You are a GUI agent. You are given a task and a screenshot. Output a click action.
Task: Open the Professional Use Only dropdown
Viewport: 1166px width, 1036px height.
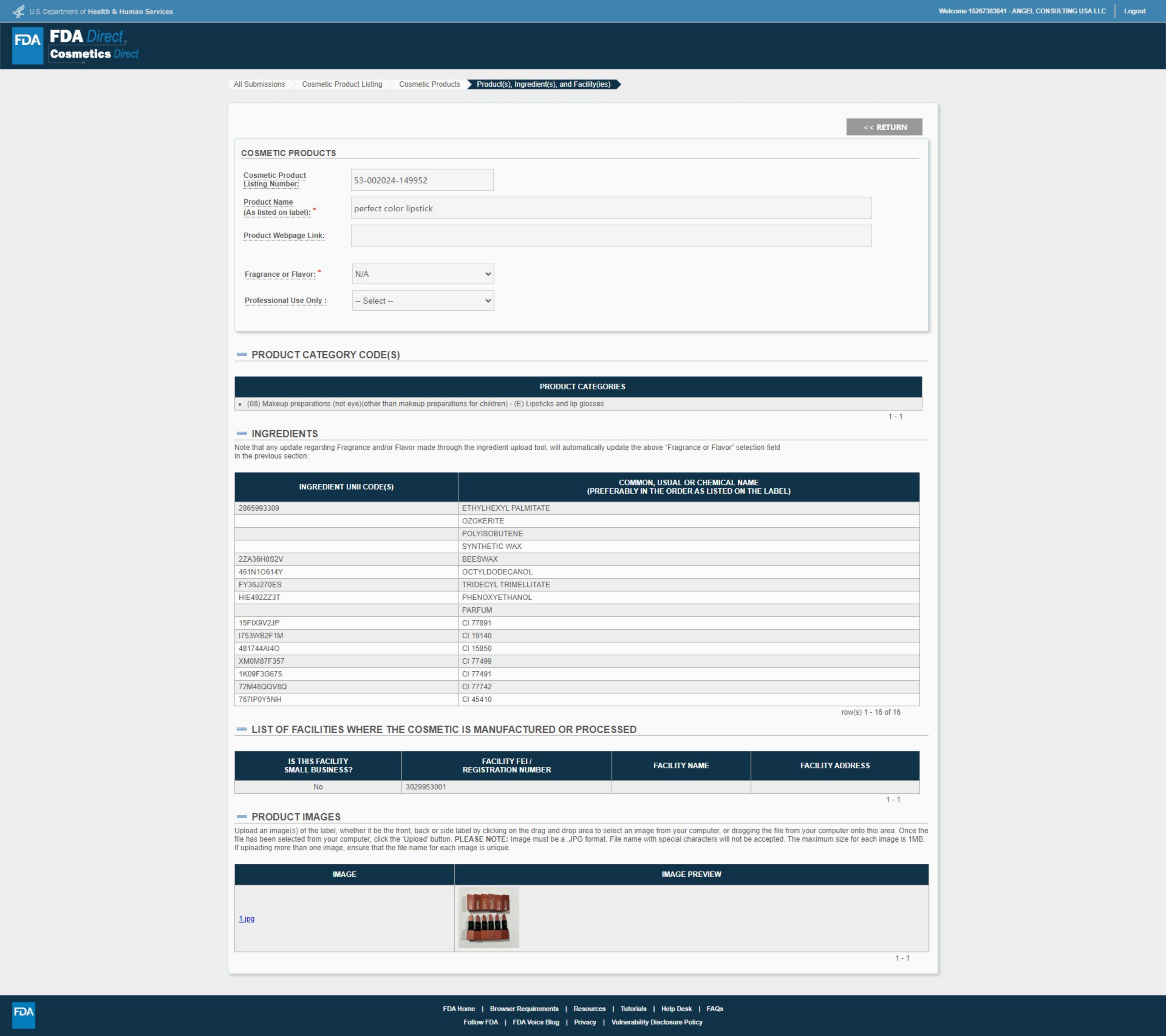click(x=423, y=301)
